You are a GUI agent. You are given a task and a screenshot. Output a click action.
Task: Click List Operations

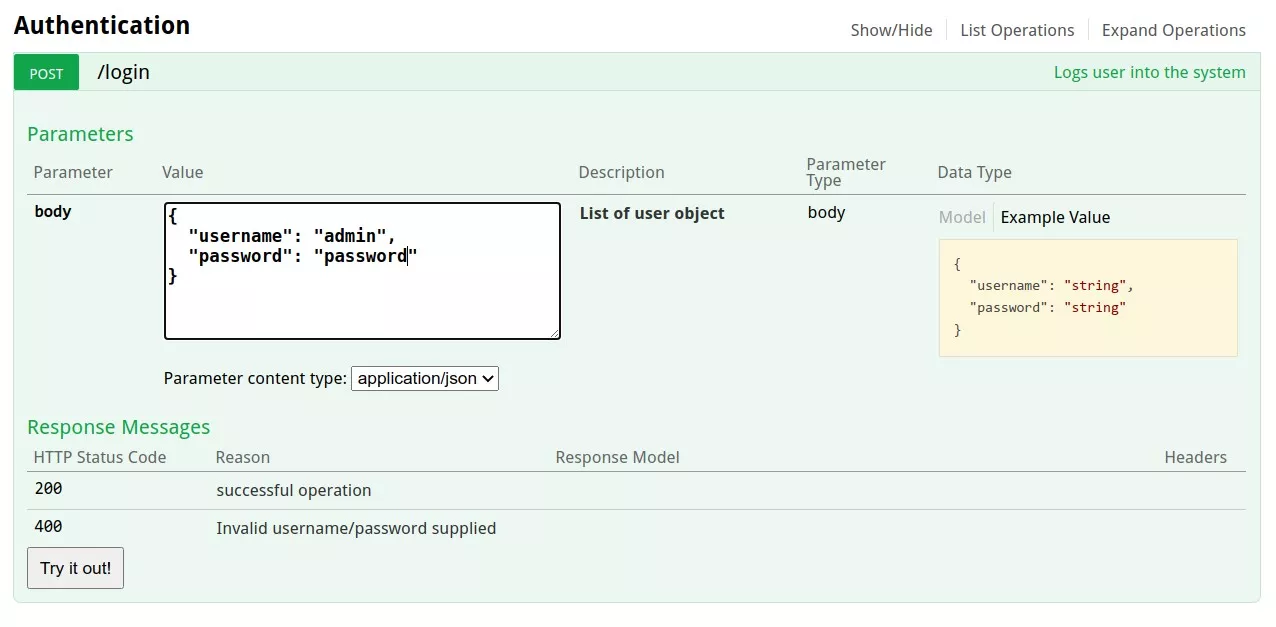(1017, 30)
